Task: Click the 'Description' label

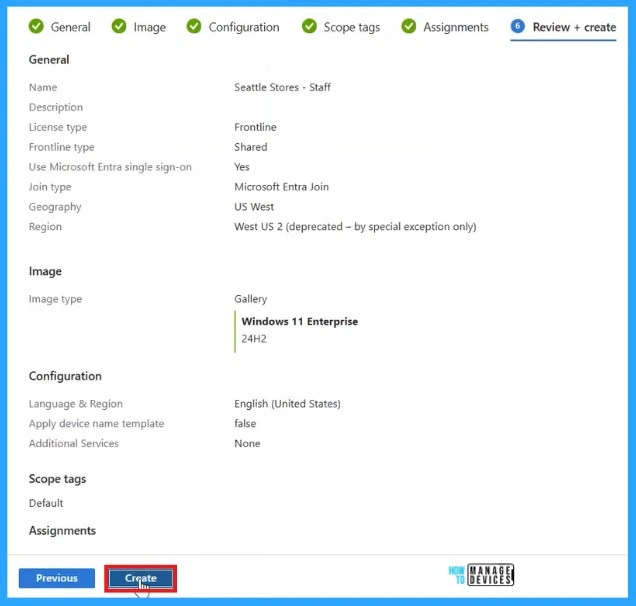Action: [56, 107]
